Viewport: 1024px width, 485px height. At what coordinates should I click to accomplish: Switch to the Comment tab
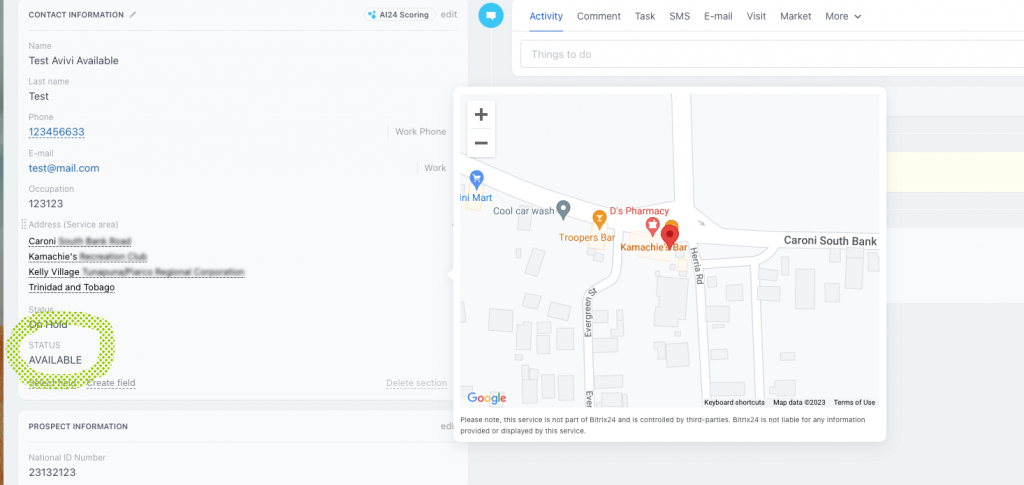pyautogui.click(x=599, y=16)
